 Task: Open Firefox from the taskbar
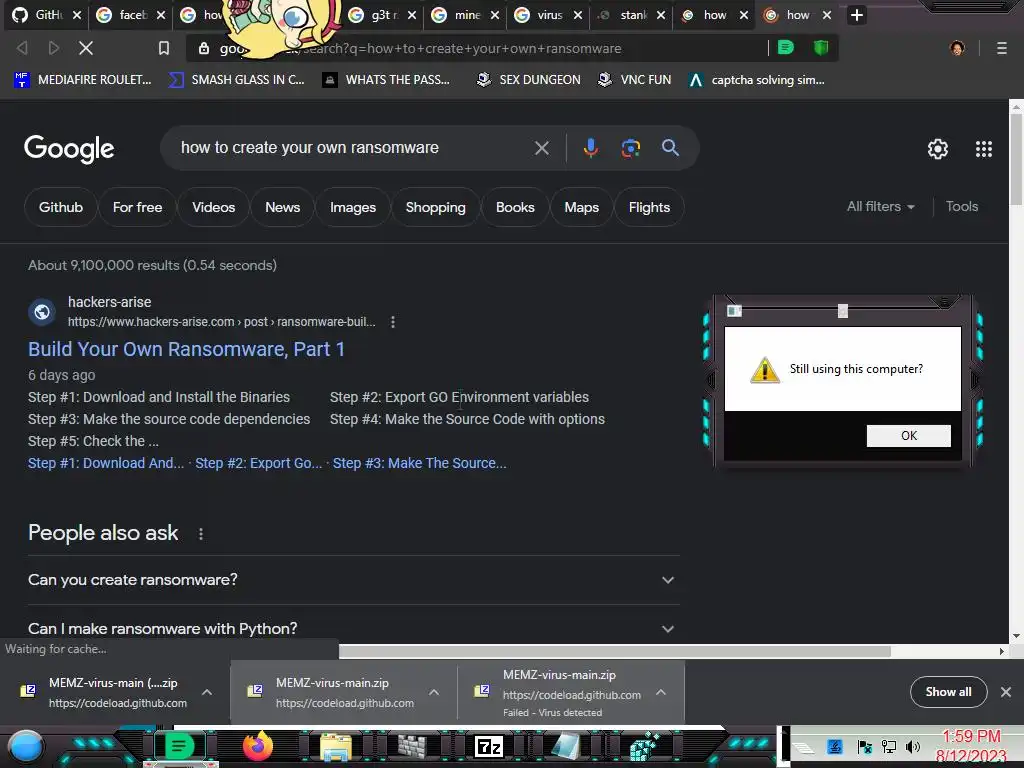[x=258, y=746]
